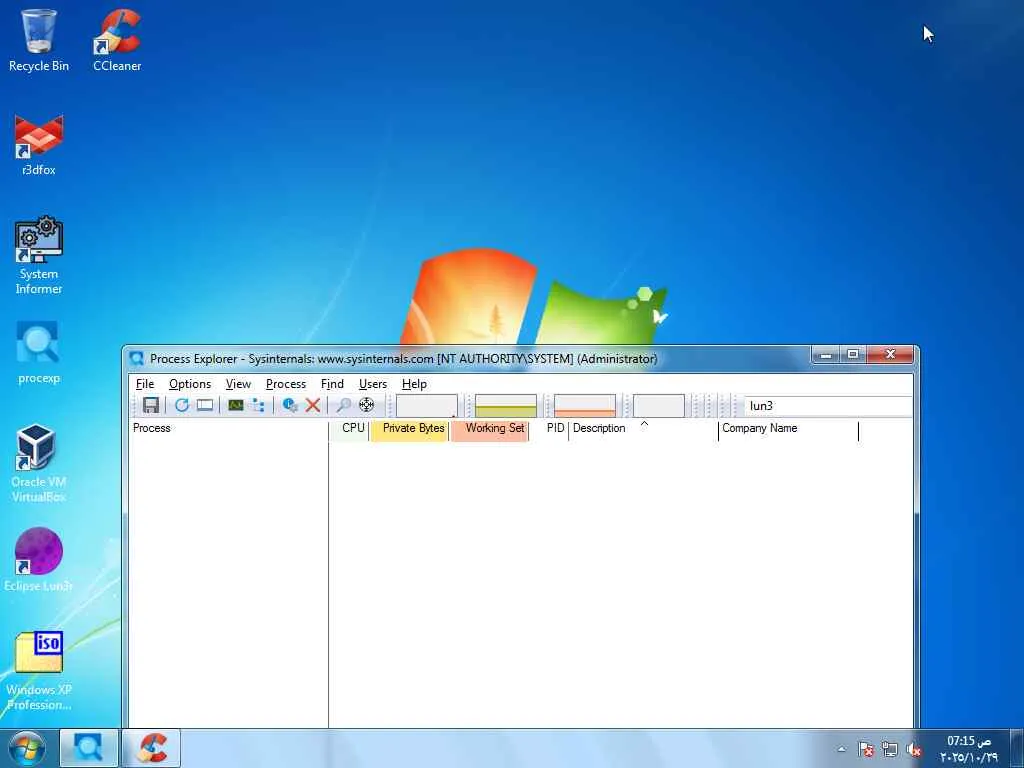Sort by the PID column header
The width and height of the screenshot is (1024, 768).
pyautogui.click(x=549, y=428)
